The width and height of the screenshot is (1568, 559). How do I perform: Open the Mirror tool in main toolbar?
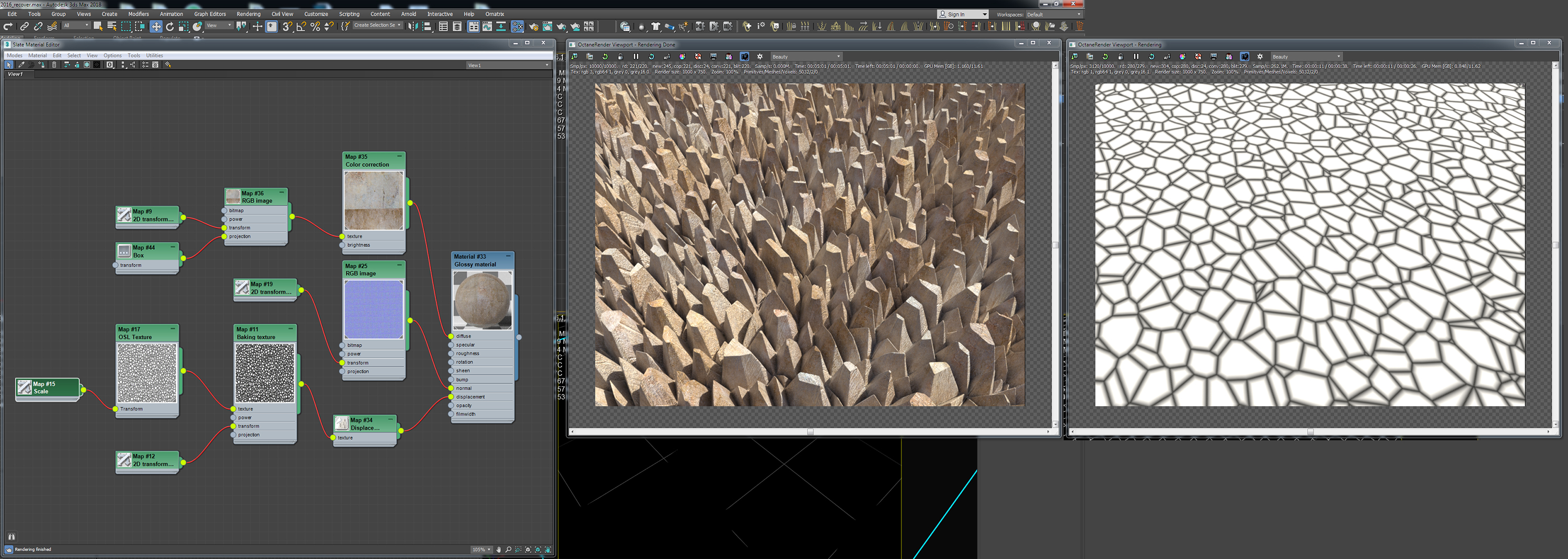(x=413, y=26)
